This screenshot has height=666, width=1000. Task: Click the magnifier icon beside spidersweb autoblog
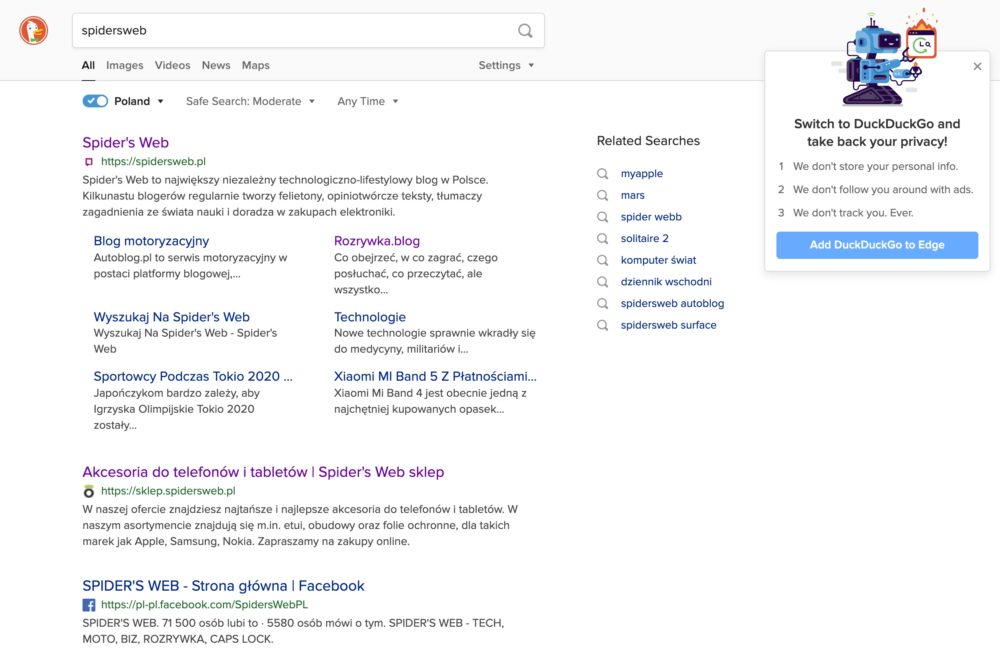click(x=603, y=304)
